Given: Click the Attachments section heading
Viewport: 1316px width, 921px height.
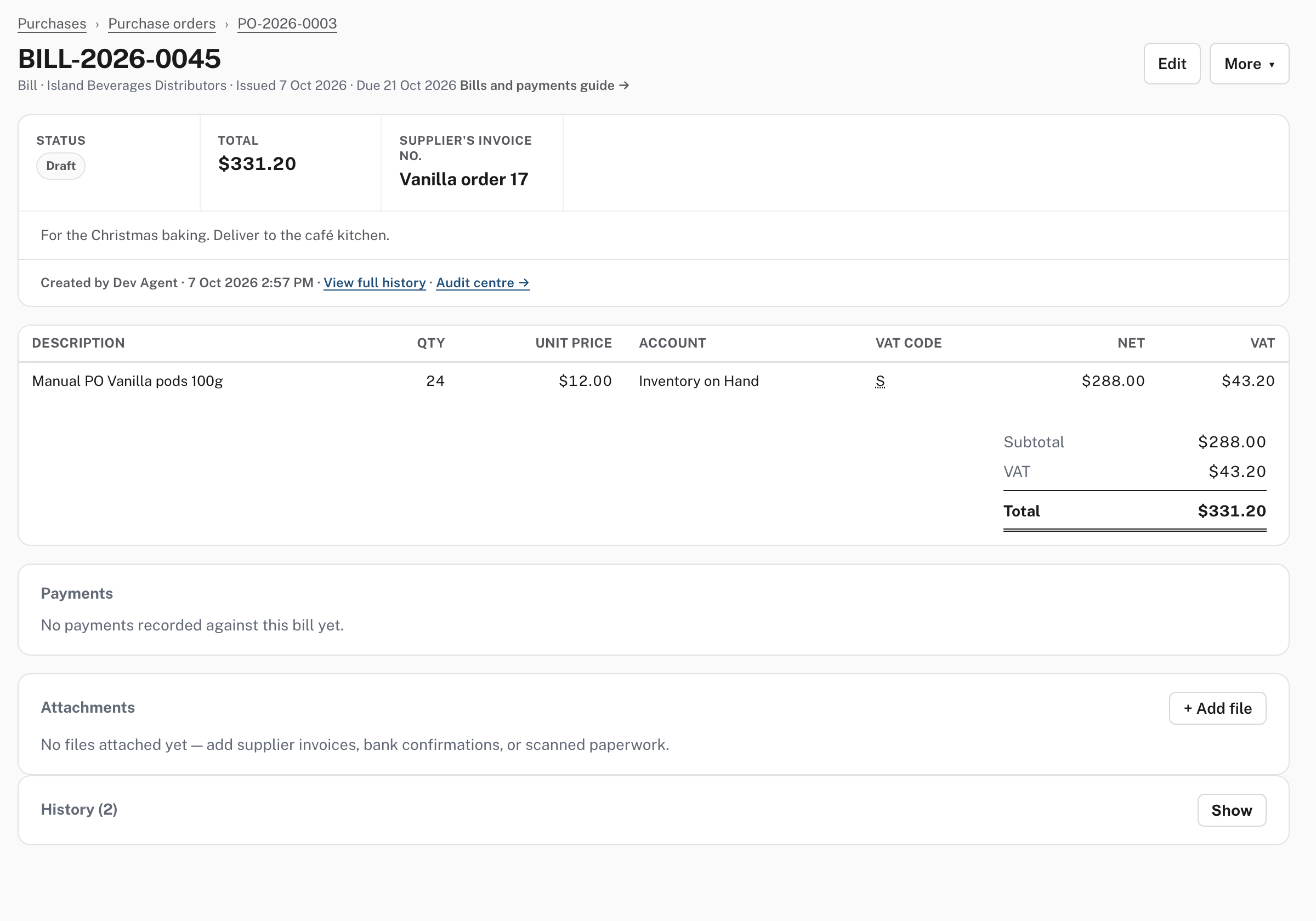Looking at the screenshot, I should (x=88, y=707).
